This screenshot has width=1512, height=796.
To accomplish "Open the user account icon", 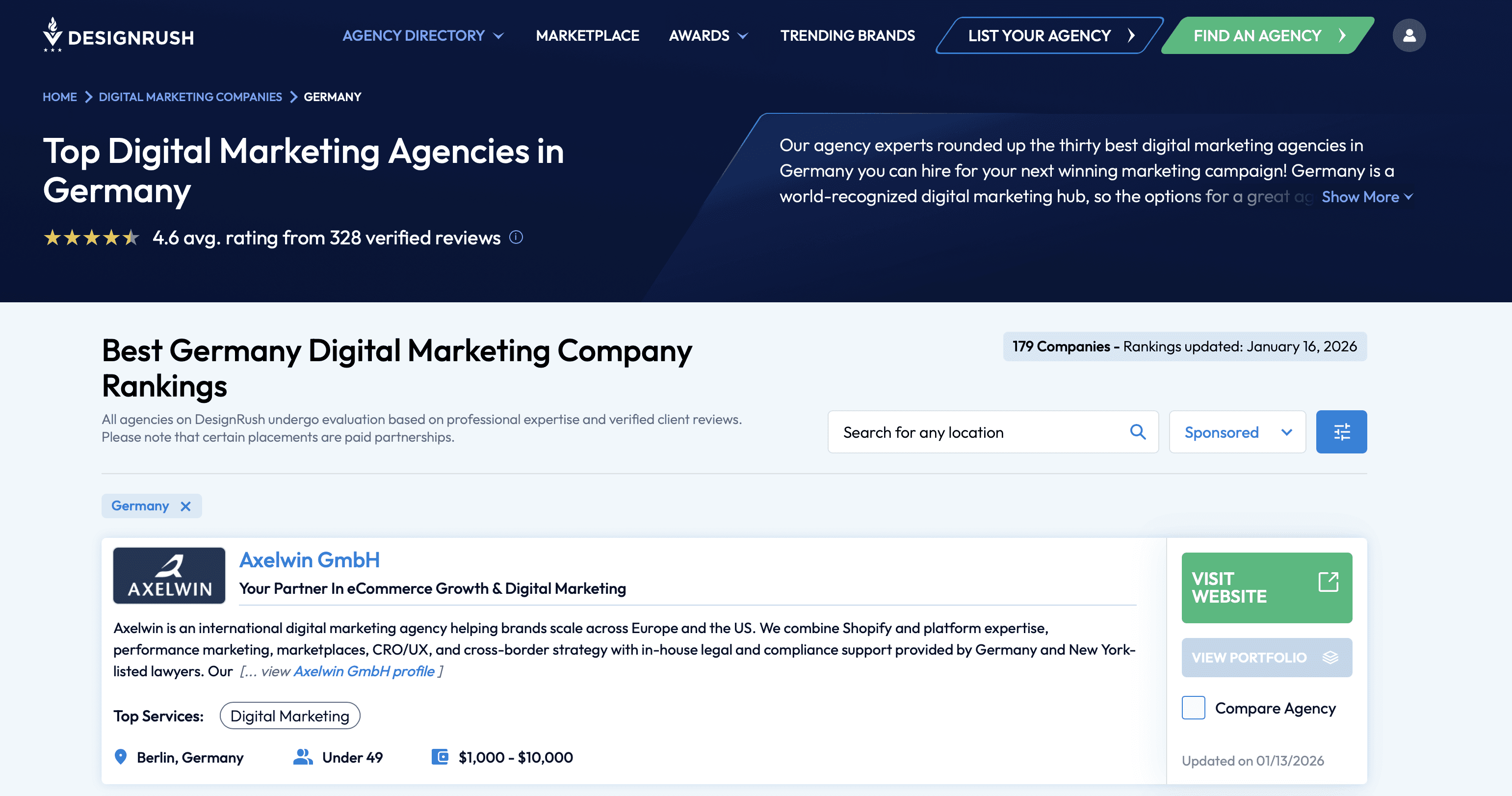I will click(1409, 35).
